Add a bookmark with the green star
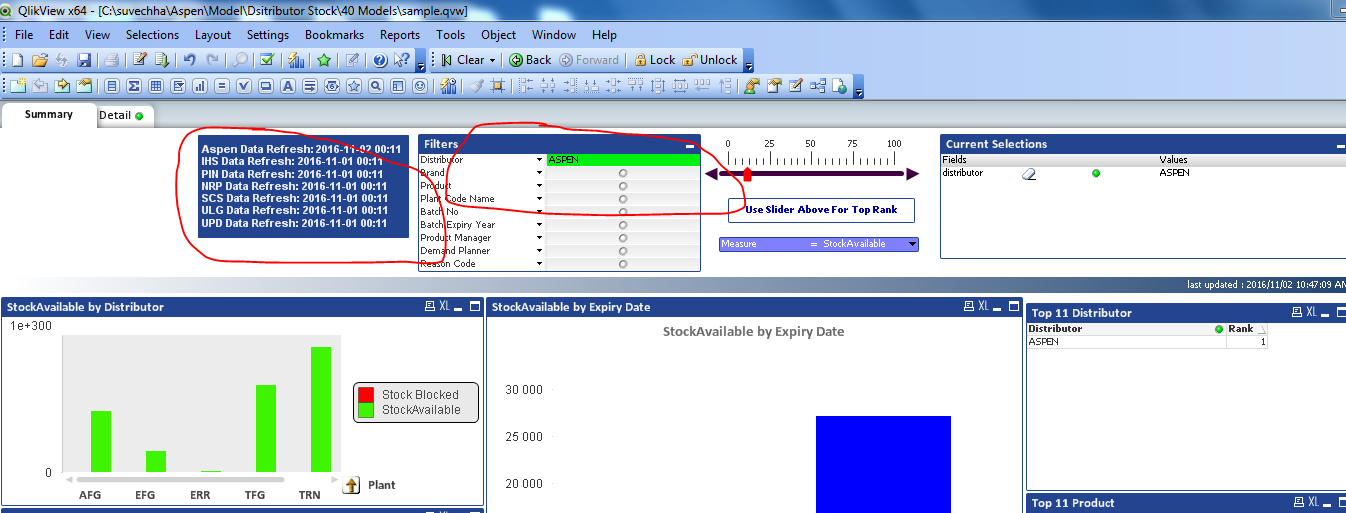Image resolution: width=1346 pixels, height=513 pixels. pos(324,60)
